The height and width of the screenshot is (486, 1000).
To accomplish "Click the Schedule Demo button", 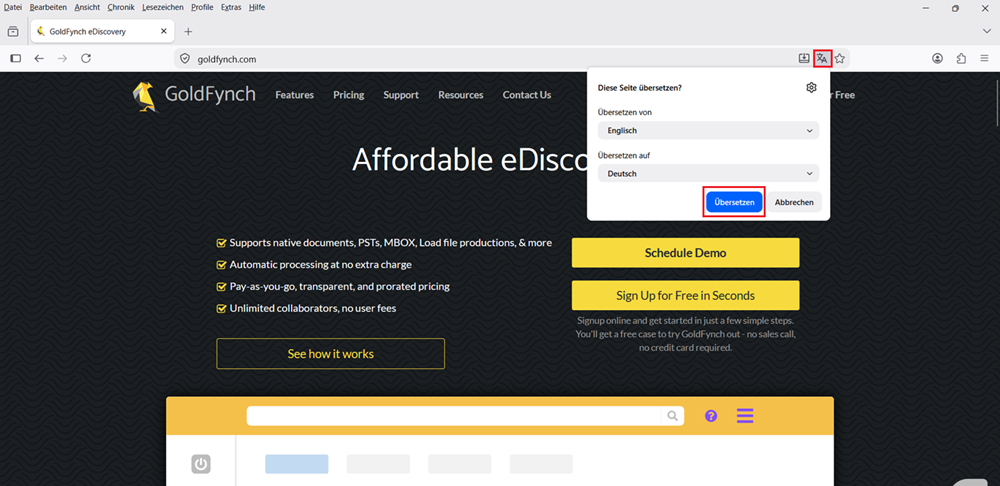I will tap(686, 253).
